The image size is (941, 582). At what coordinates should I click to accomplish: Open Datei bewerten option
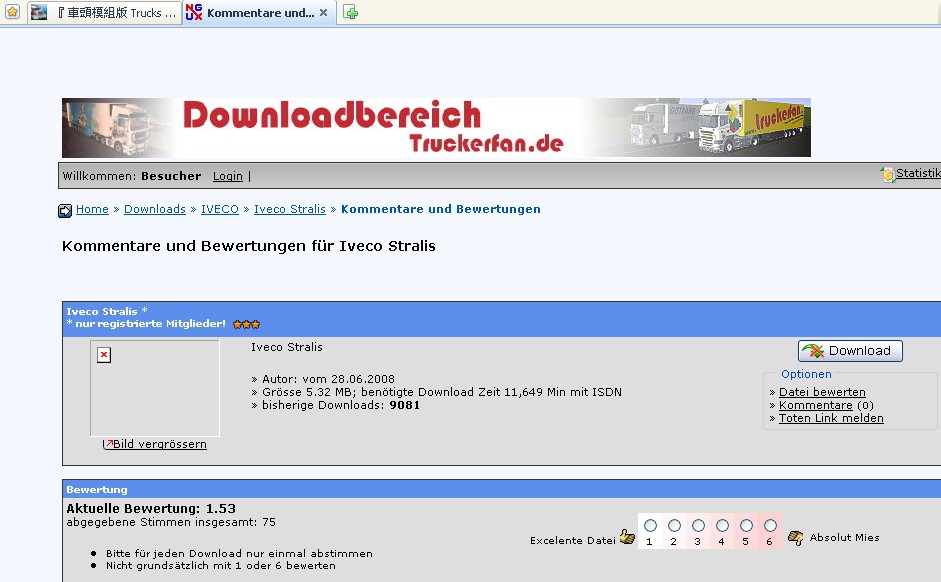pos(822,392)
